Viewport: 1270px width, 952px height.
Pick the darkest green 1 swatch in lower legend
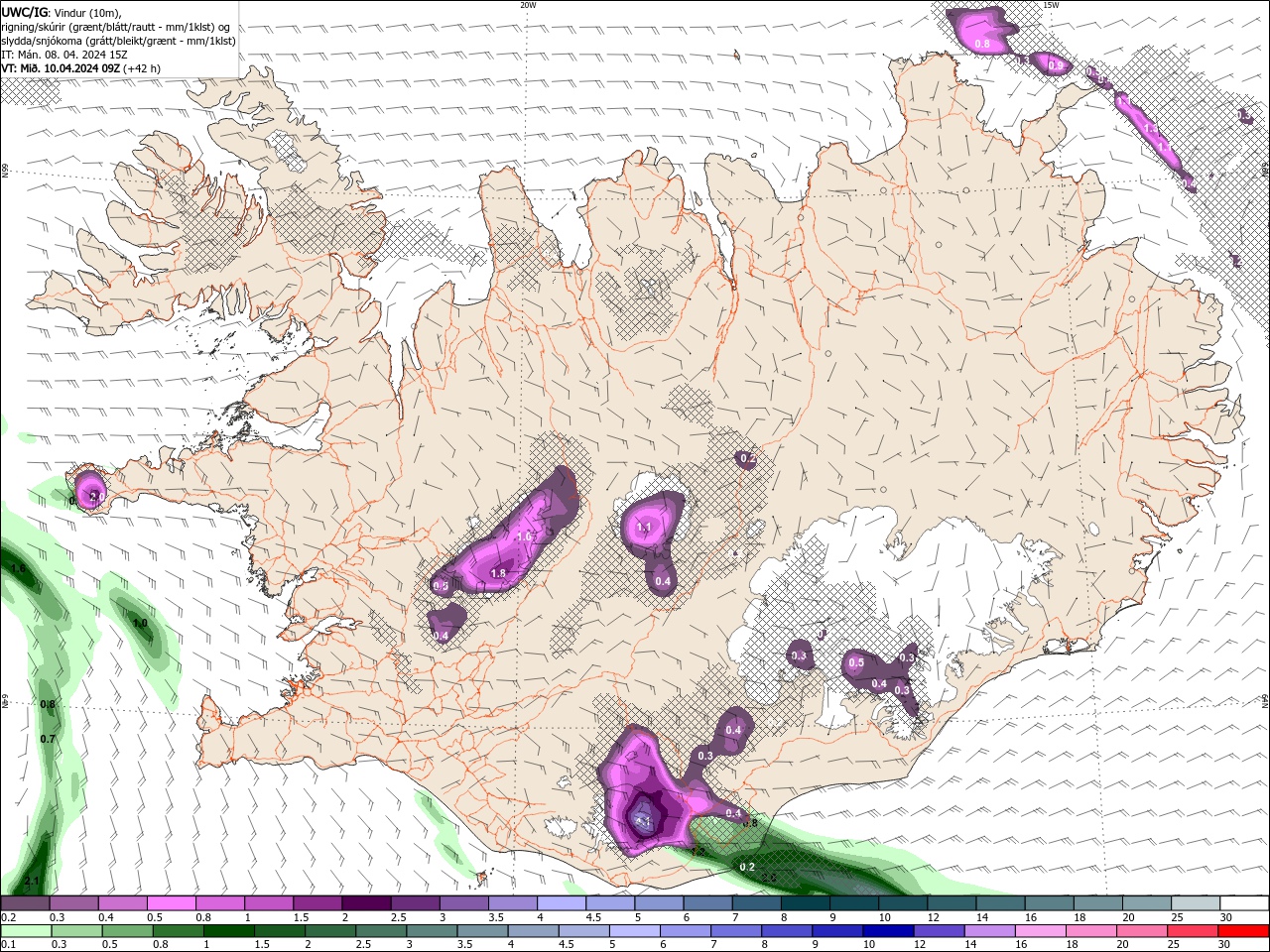[x=229, y=931]
